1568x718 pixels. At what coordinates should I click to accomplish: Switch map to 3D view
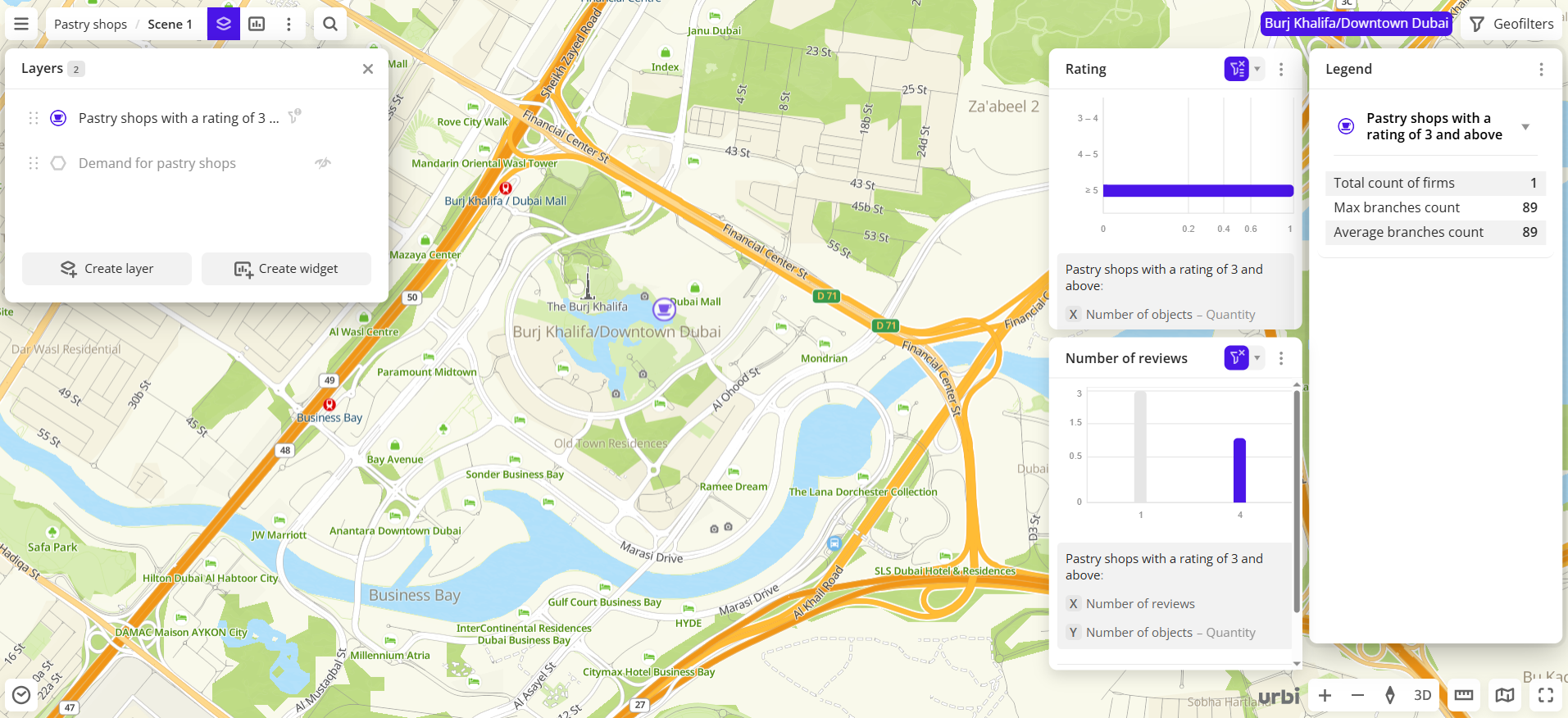tap(1423, 695)
